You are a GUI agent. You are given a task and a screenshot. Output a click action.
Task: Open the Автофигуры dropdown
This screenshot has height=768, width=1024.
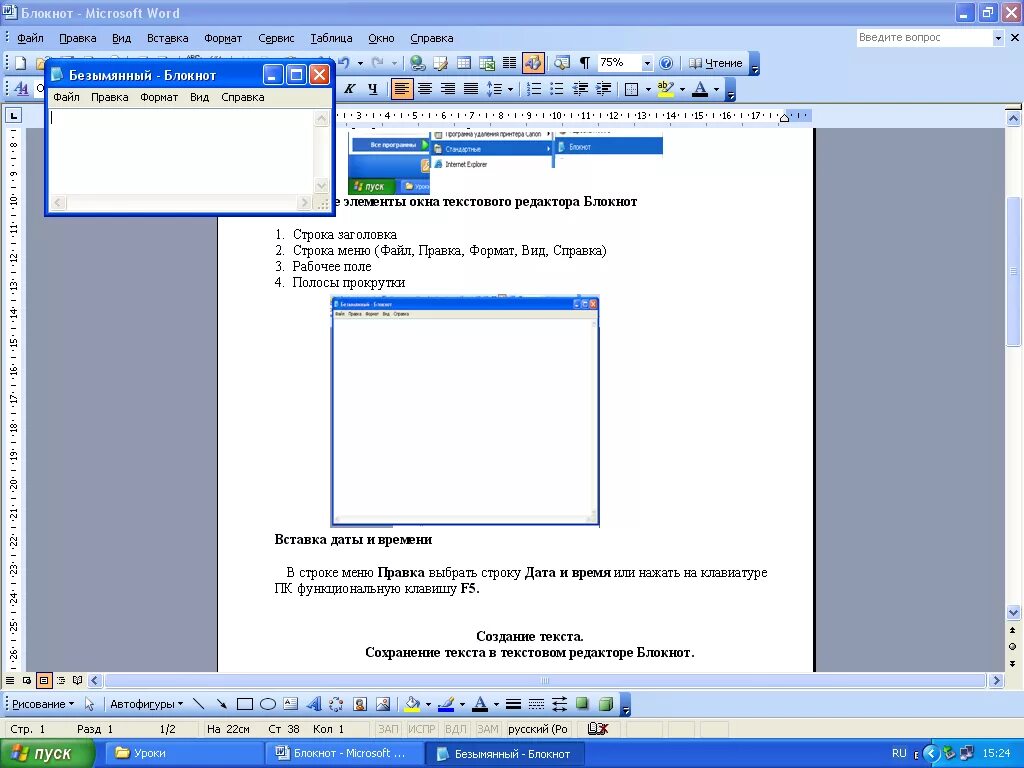click(146, 704)
